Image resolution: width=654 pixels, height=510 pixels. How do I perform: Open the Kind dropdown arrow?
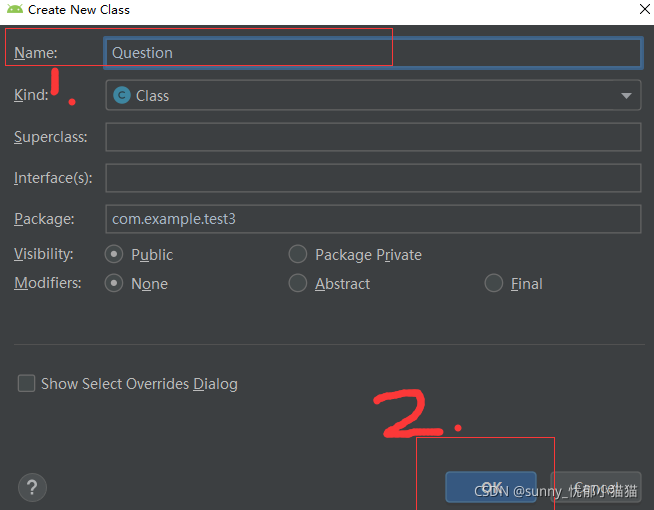click(626, 96)
